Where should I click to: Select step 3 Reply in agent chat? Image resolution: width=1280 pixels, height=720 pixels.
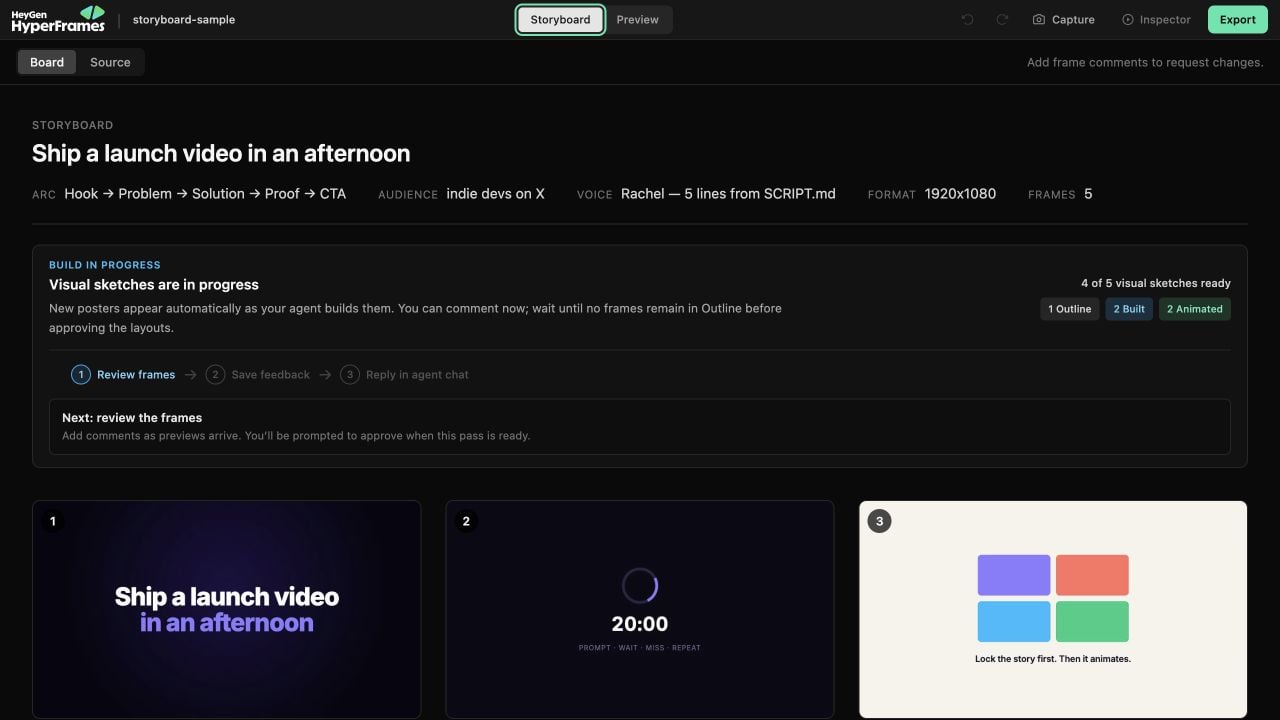405,375
